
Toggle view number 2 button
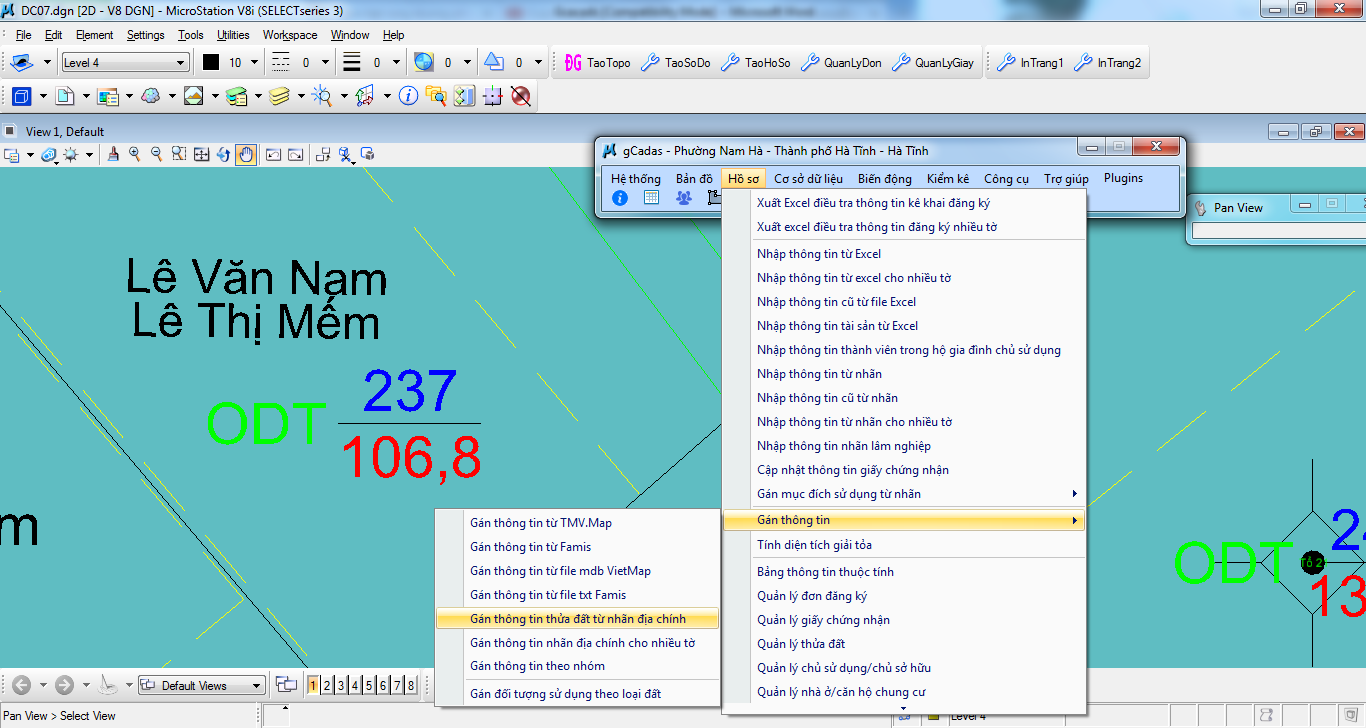click(327, 685)
